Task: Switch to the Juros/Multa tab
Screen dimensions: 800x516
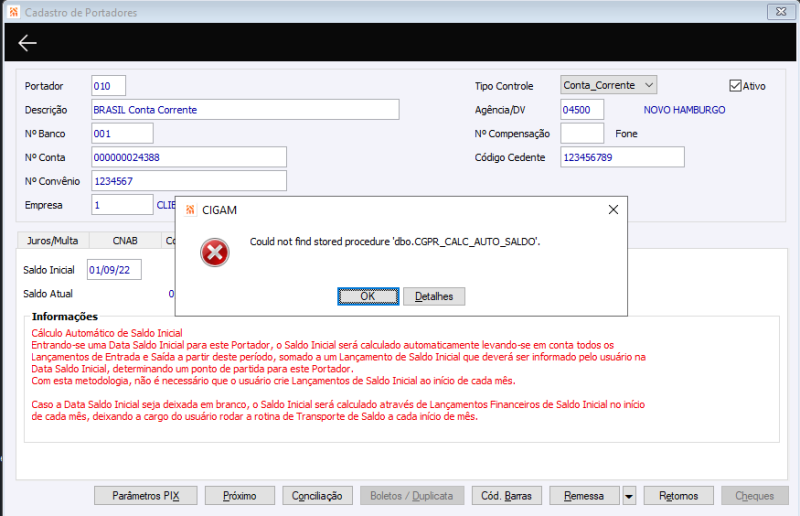Action: click(53, 240)
